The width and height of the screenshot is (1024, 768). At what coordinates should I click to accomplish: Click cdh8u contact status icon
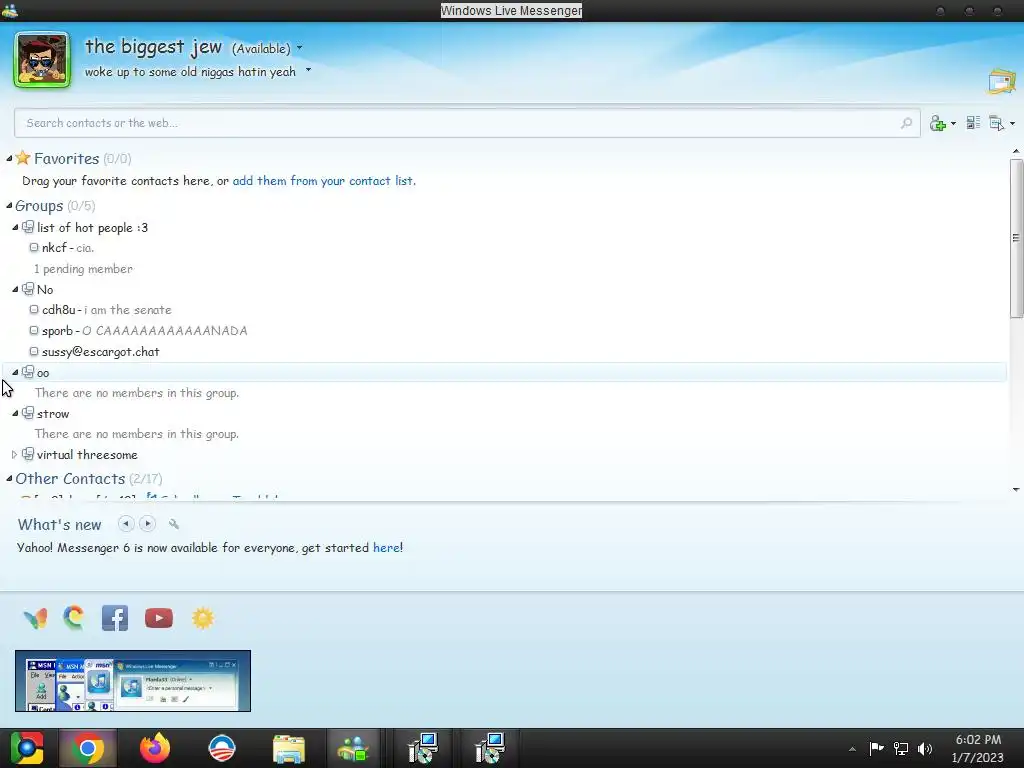[34, 310]
